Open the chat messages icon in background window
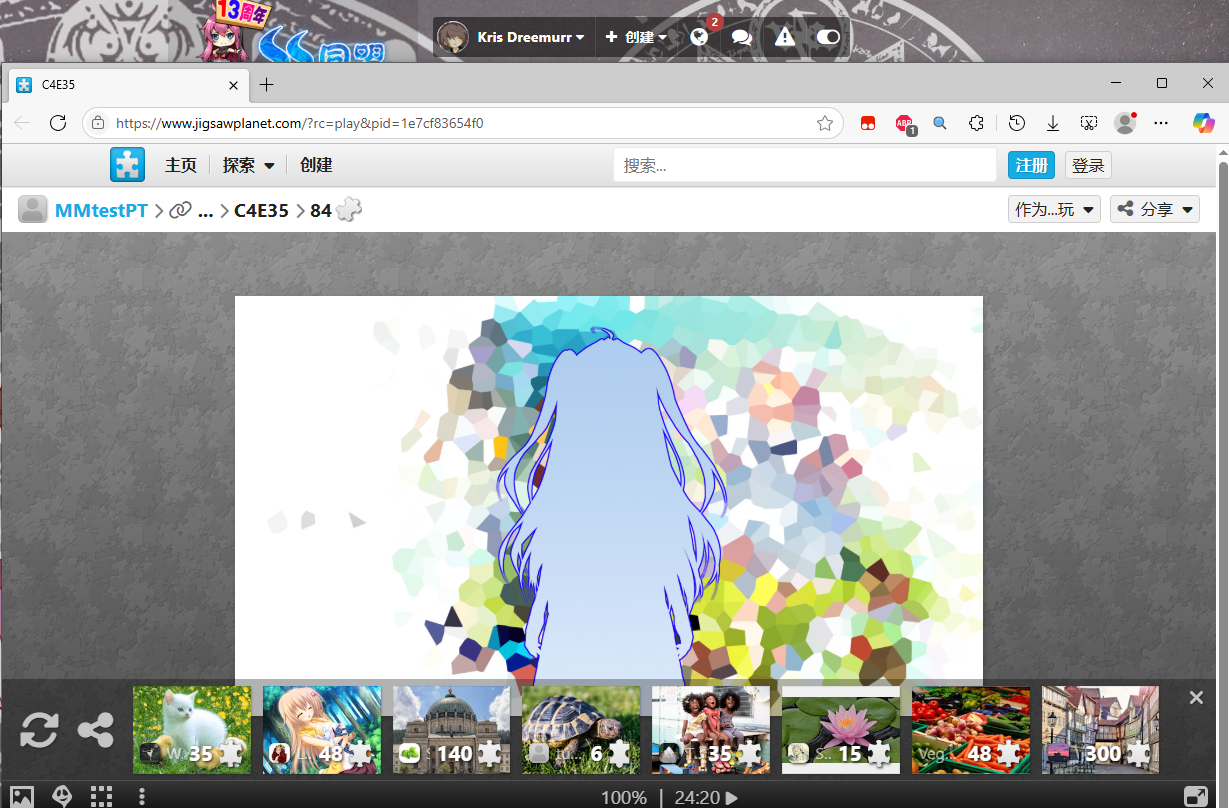Viewport: 1229px width, 808px height. coord(741,37)
